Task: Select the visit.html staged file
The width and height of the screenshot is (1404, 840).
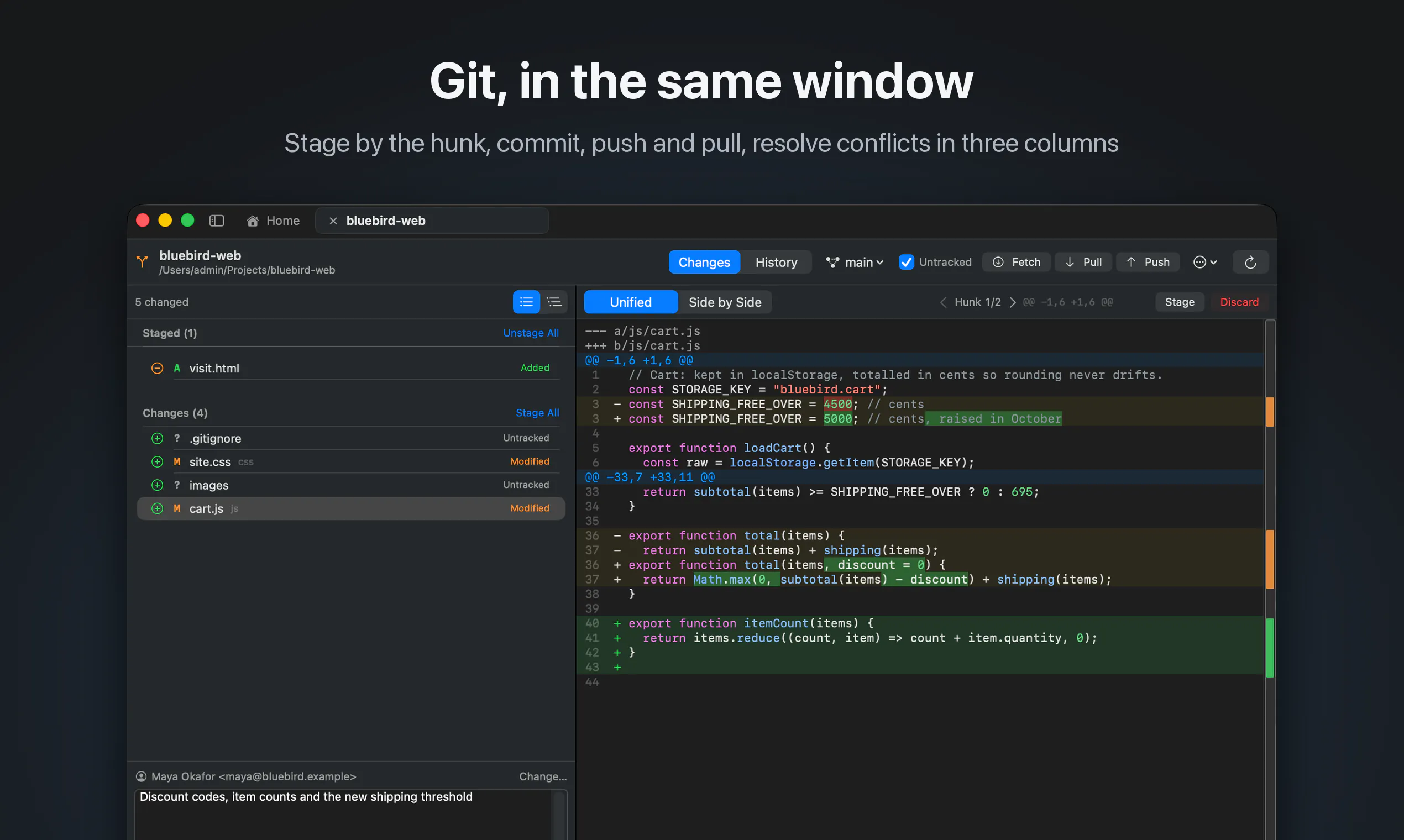Action: click(x=351, y=369)
